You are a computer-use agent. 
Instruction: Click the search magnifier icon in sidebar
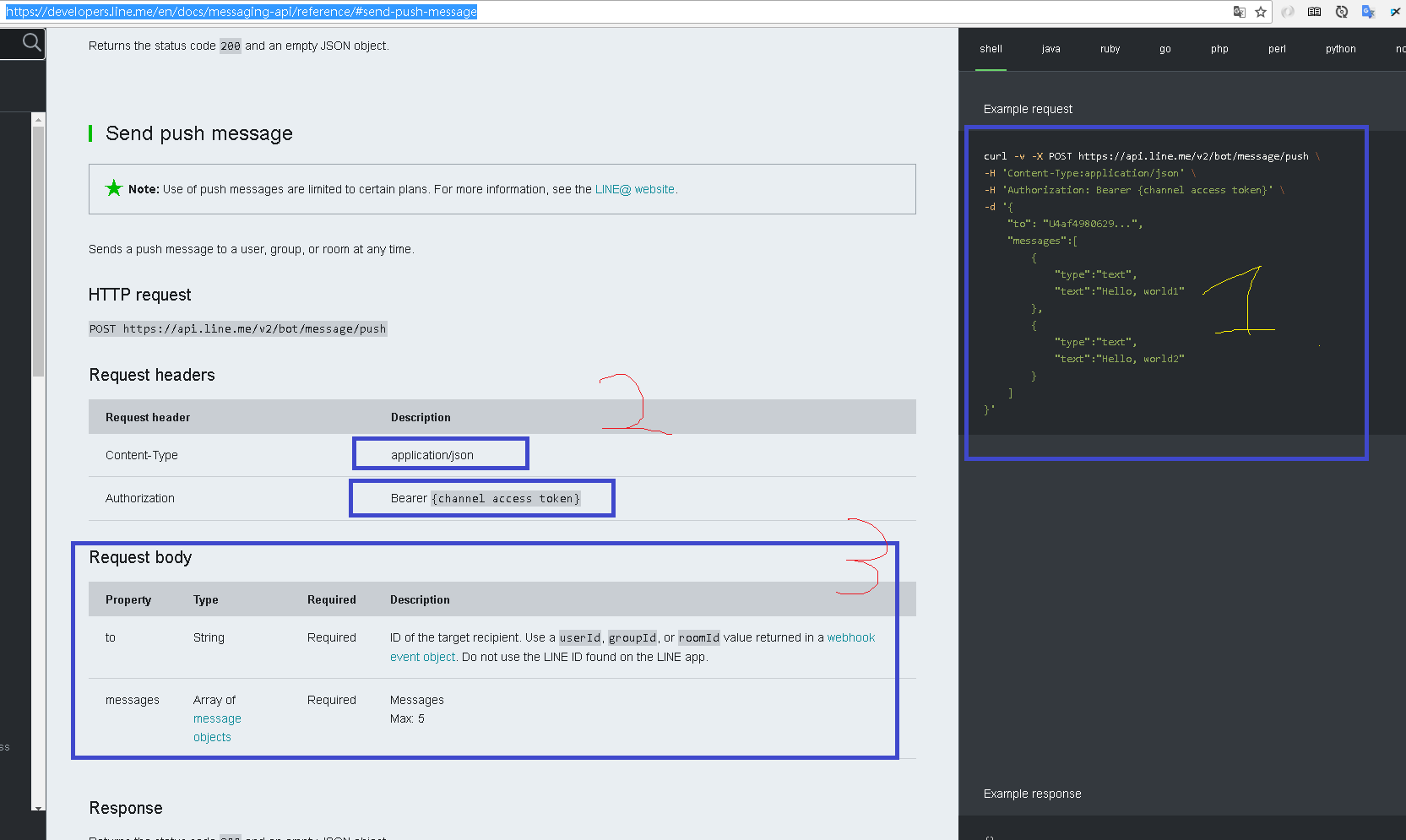click(x=31, y=42)
